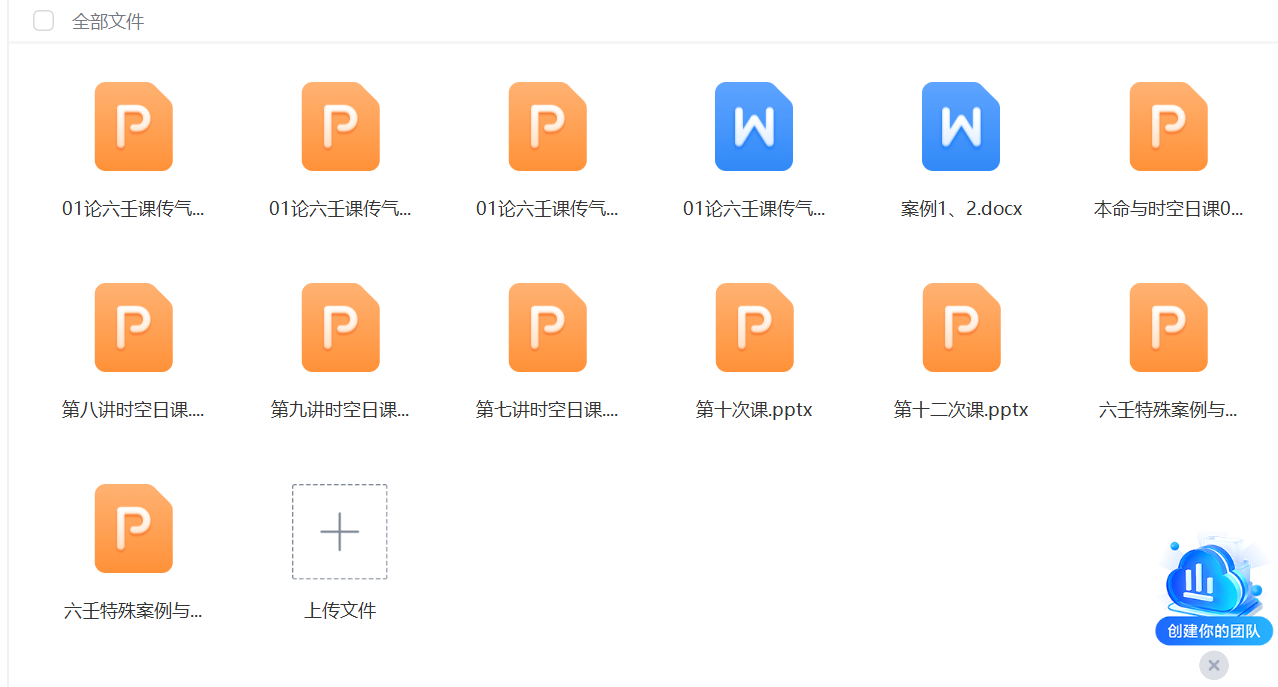
Task: Select the 第九讲时空日课 presentation icon
Action: pos(340,328)
